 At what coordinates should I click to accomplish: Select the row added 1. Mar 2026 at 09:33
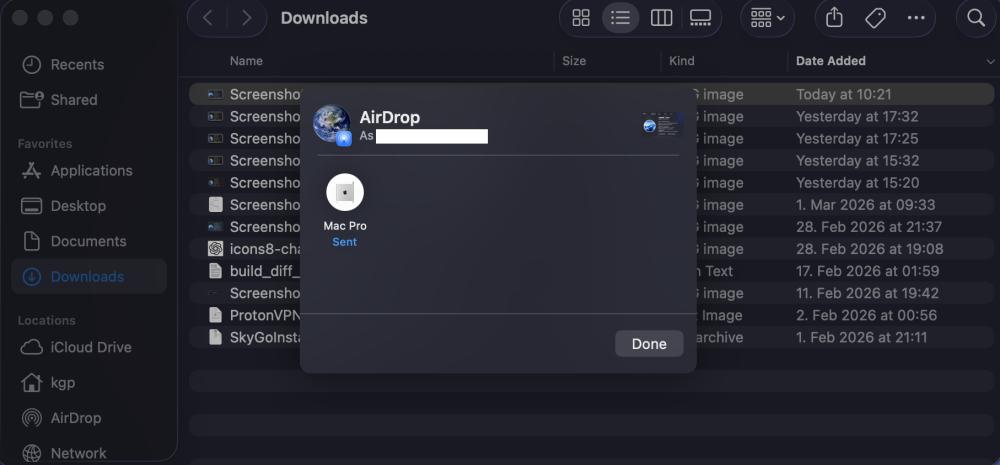pos(591,205)
